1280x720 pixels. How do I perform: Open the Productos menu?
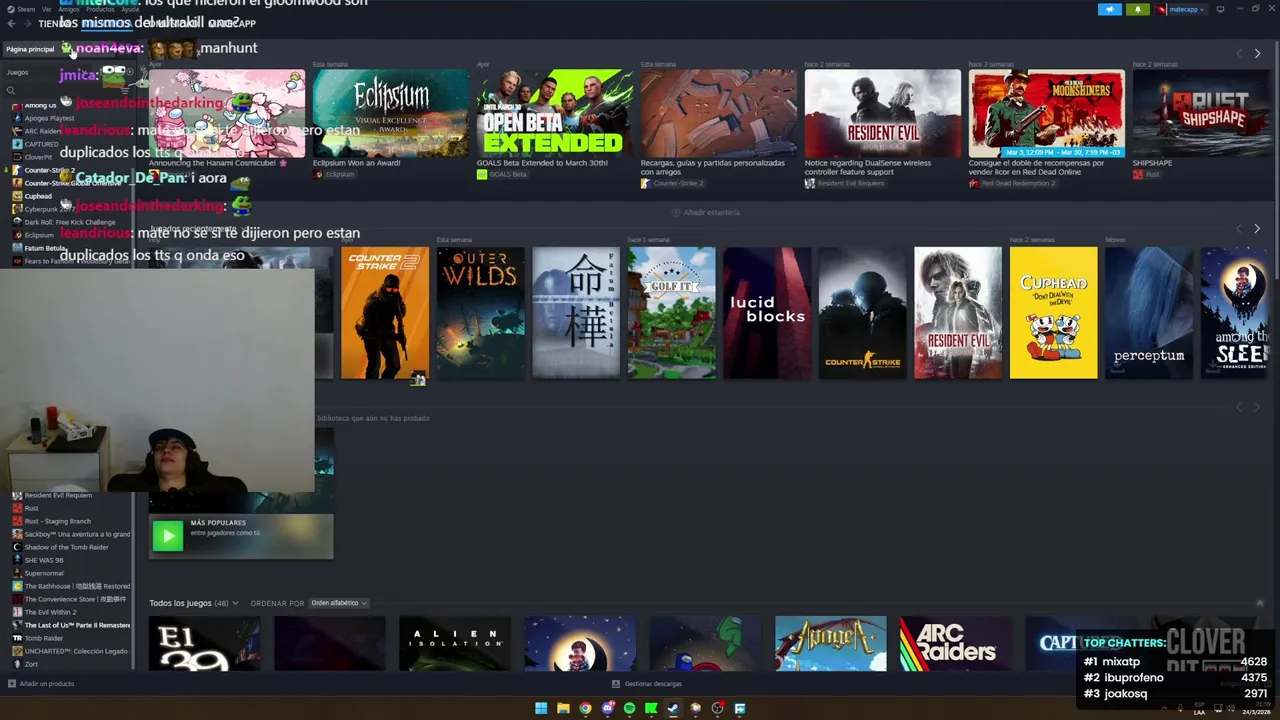pyautogui.click(x=100, y=9)
